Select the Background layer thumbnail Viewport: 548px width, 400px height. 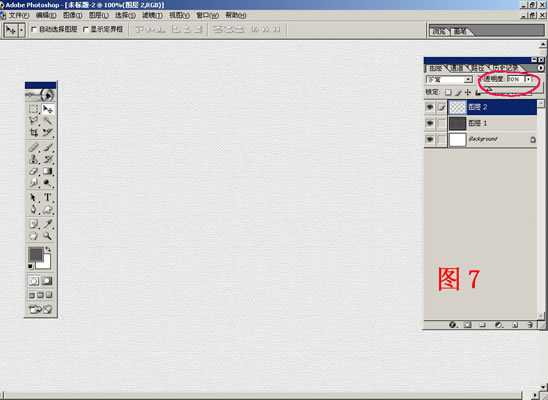click(457, 139)
